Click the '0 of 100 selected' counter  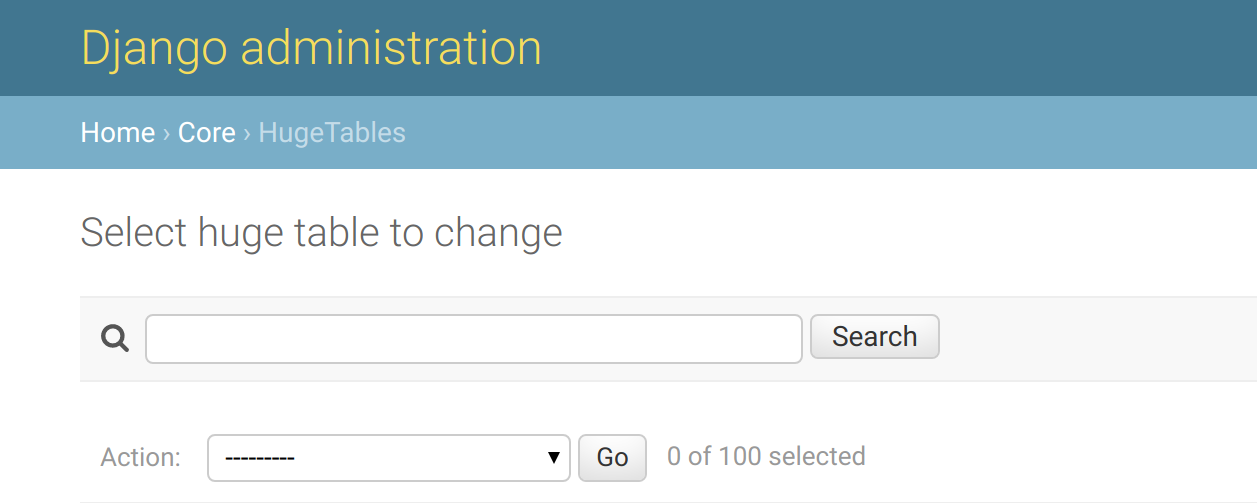click(x=766, y=457)
